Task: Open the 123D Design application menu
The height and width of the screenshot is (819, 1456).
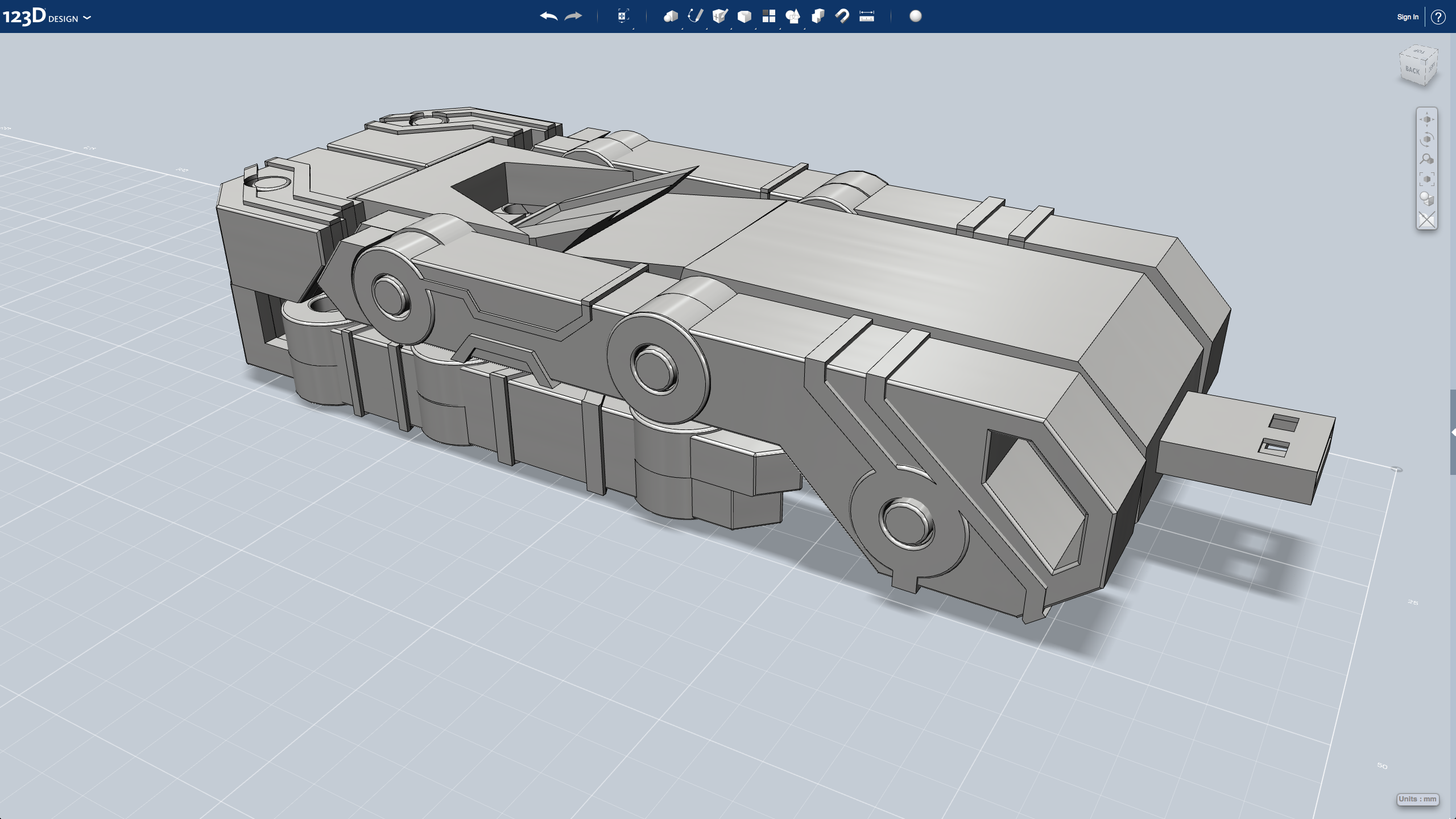Action: pyautogui.click(x=47, y=17)
